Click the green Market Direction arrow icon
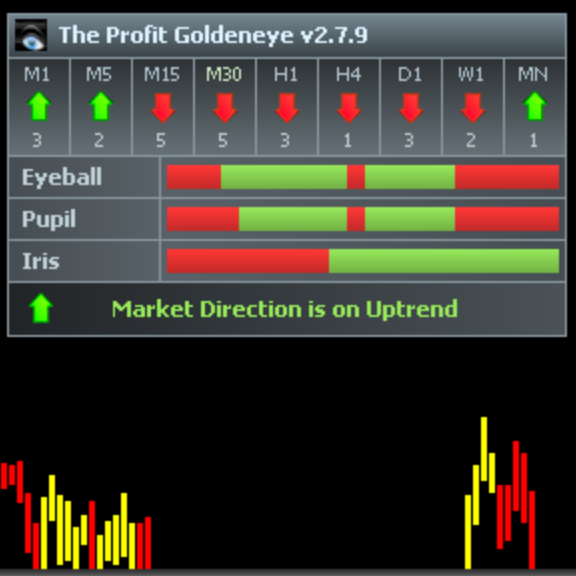 pos(41,308)
